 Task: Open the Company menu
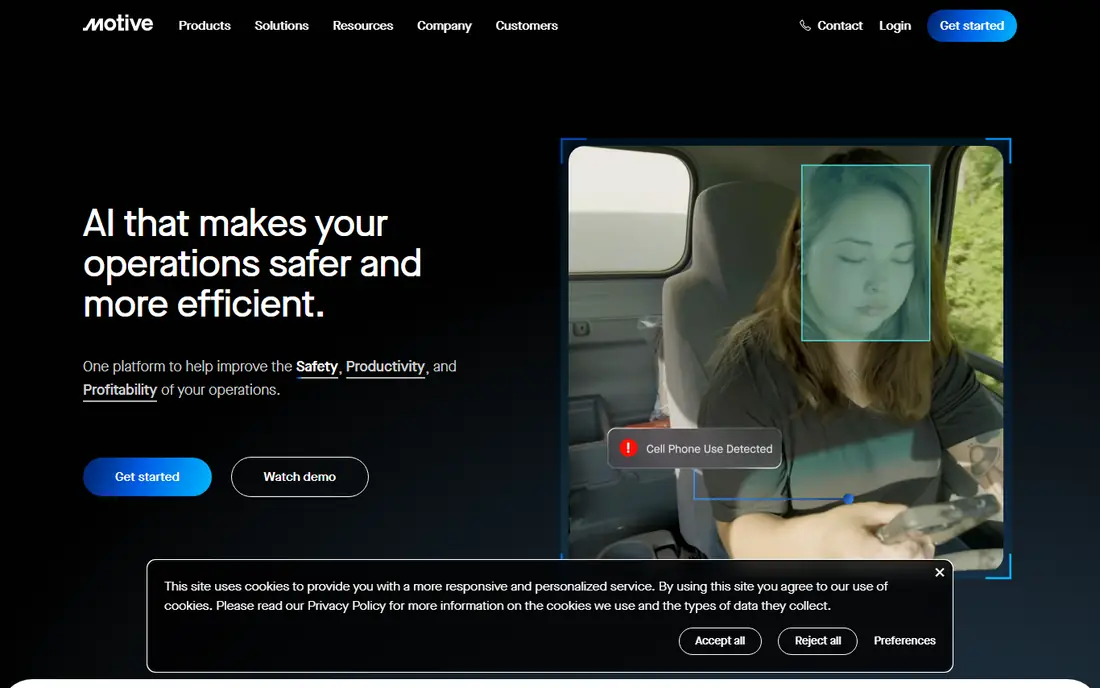tap(444, 26)
